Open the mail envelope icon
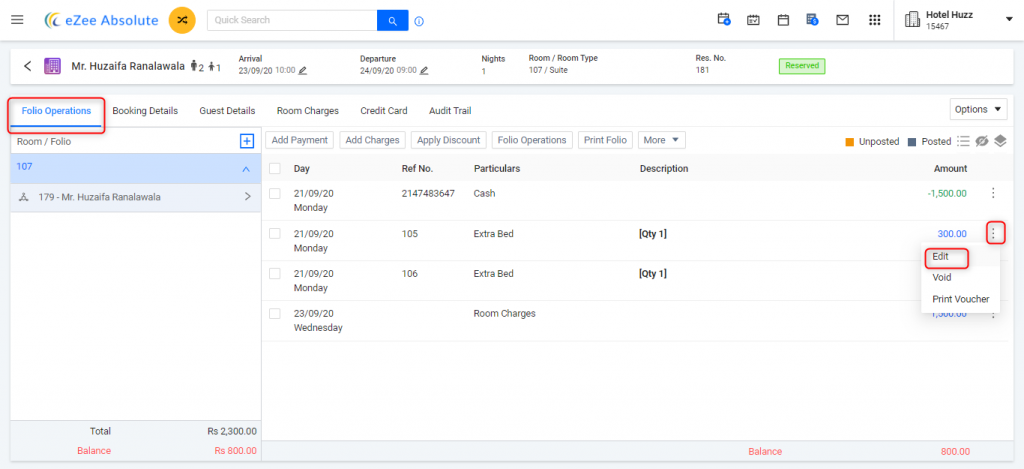 [x=843, y=20]
